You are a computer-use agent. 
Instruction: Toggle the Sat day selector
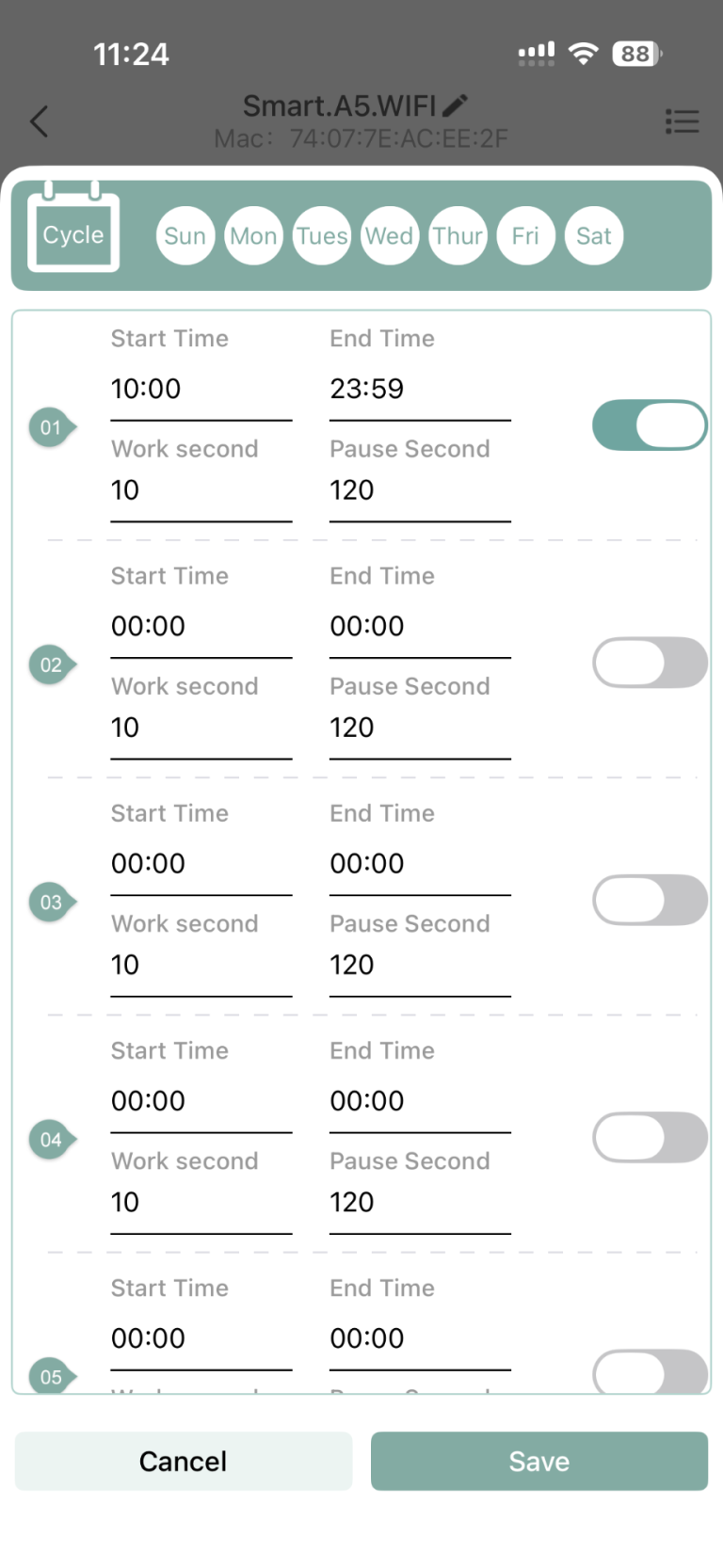point(594,235)
